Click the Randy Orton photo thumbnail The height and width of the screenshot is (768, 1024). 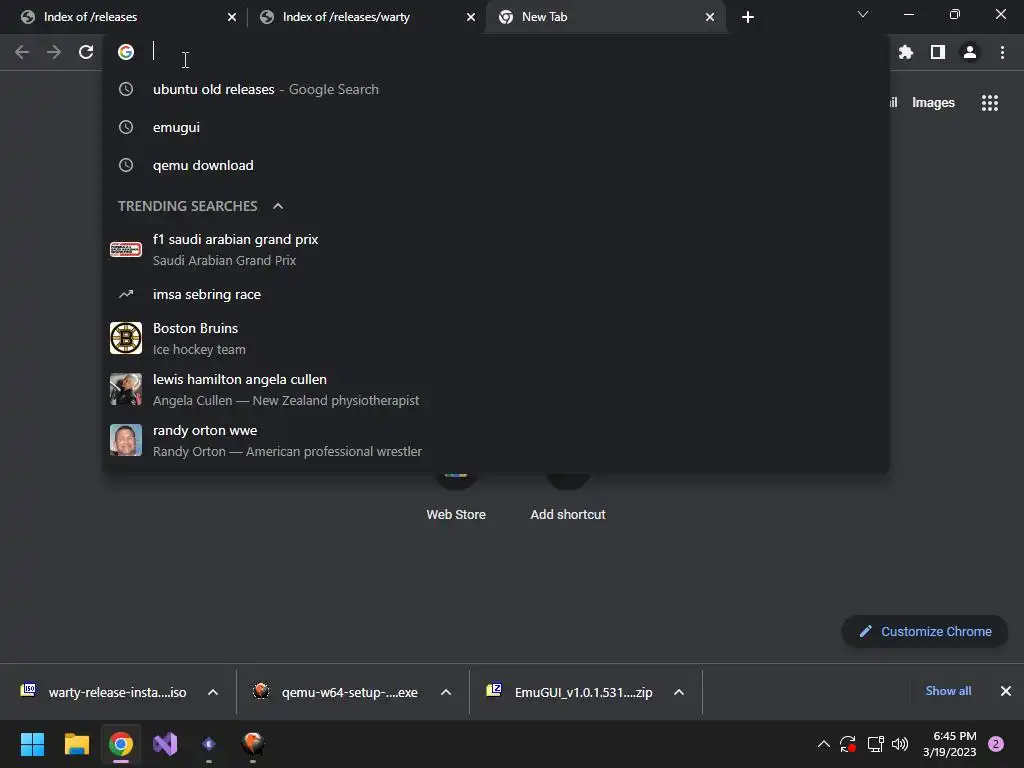126,440
